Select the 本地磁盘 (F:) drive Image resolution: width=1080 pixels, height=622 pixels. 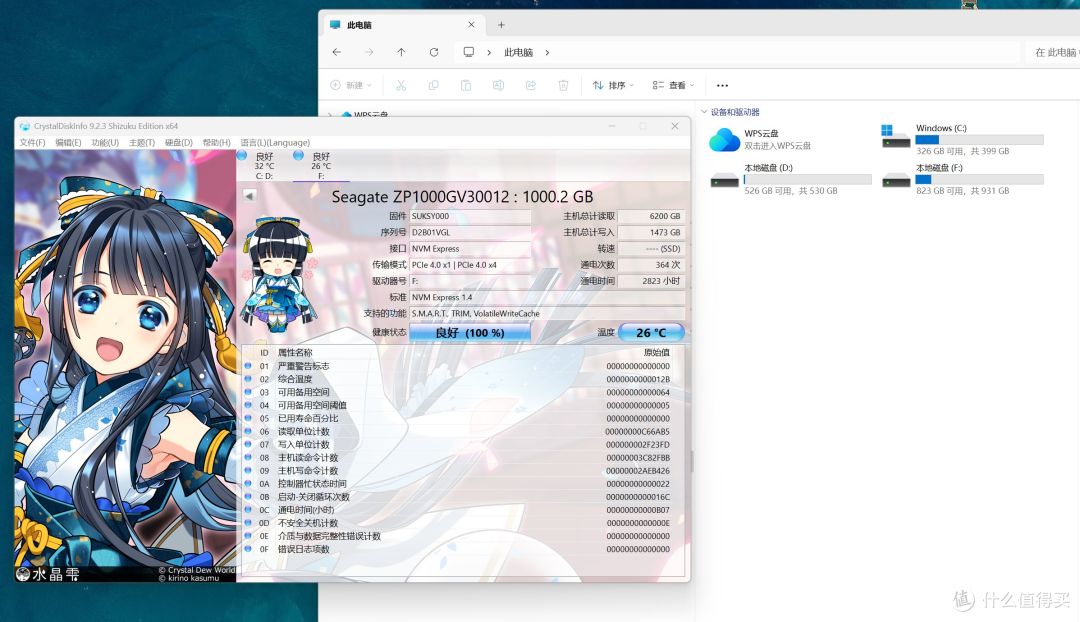[963, 179]
